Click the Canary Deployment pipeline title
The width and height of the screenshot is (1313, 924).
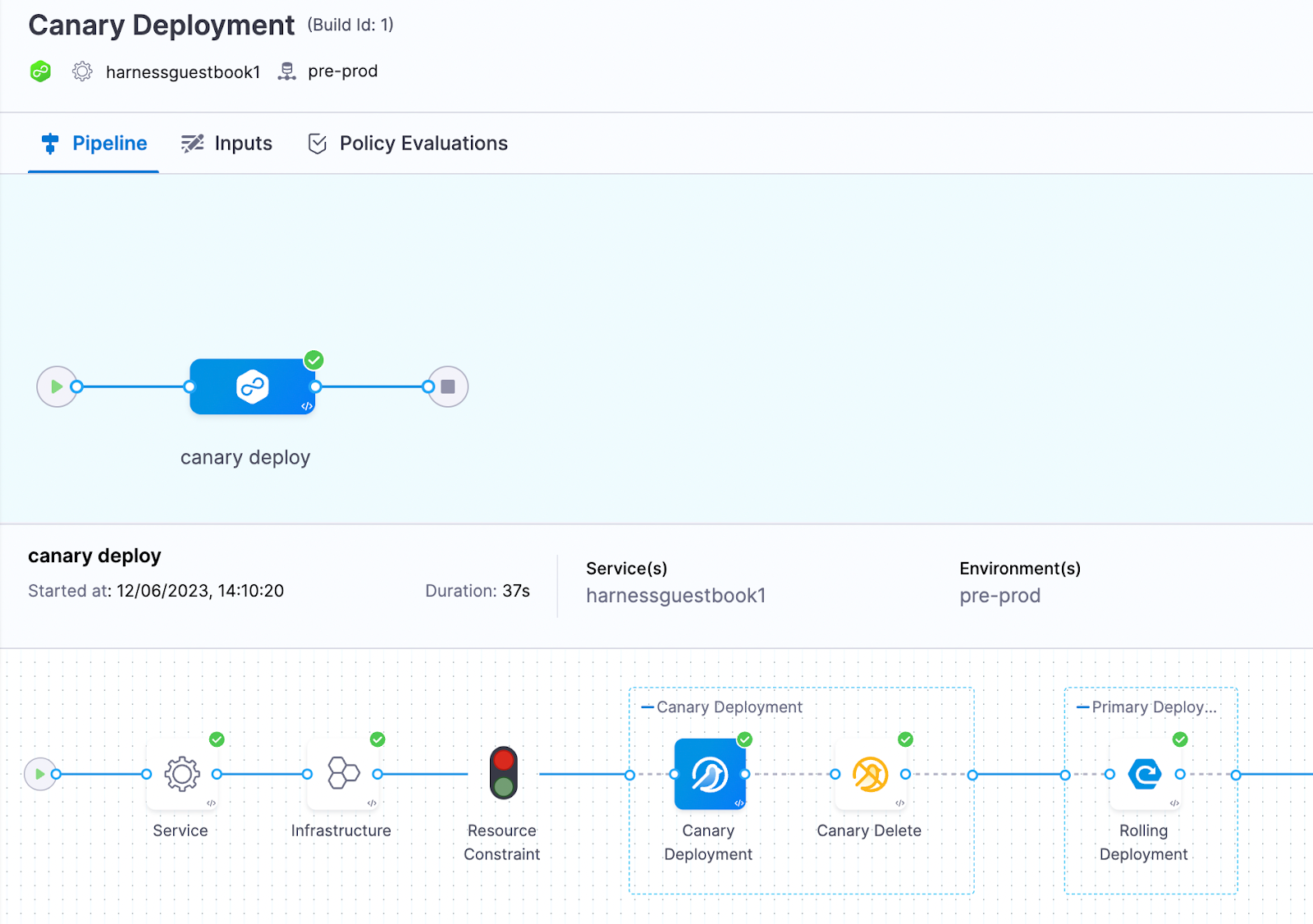pos(162,25)
